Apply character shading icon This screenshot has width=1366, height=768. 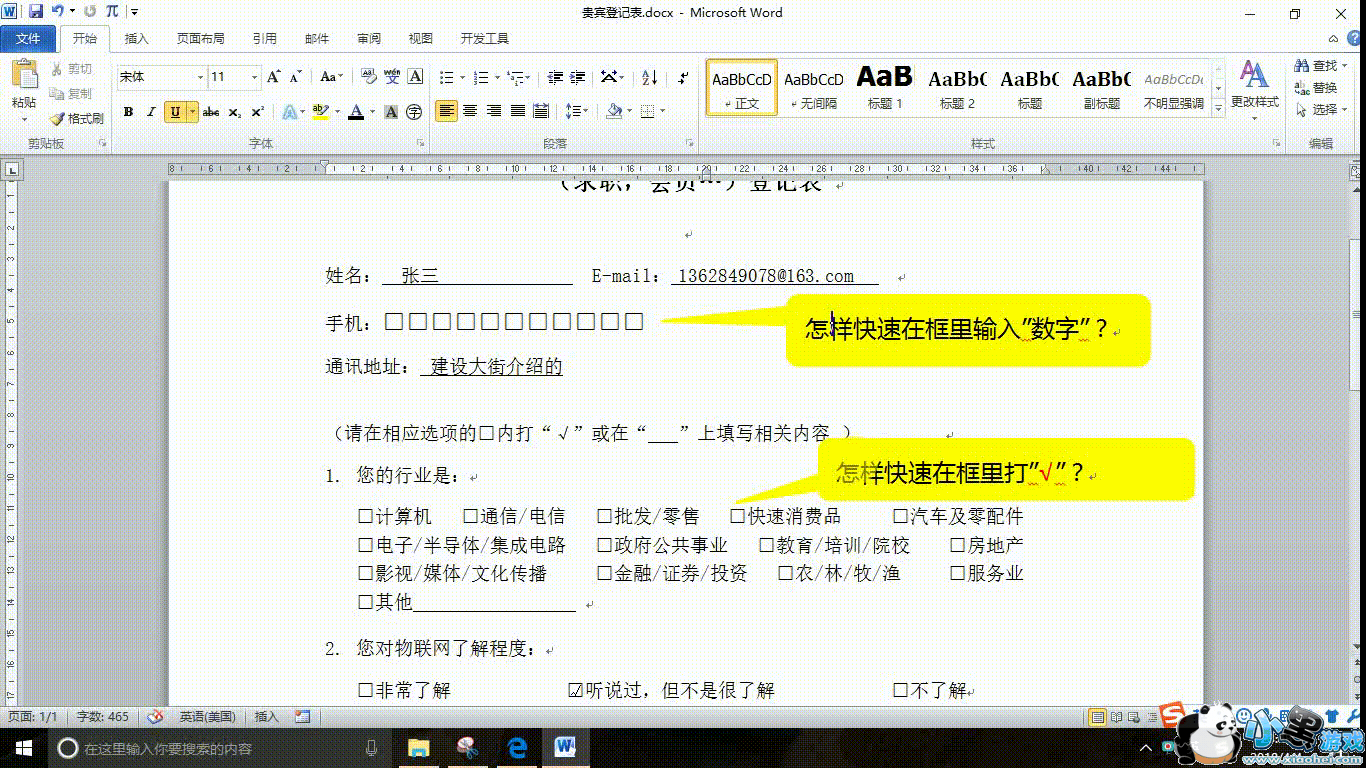[391, 112]
